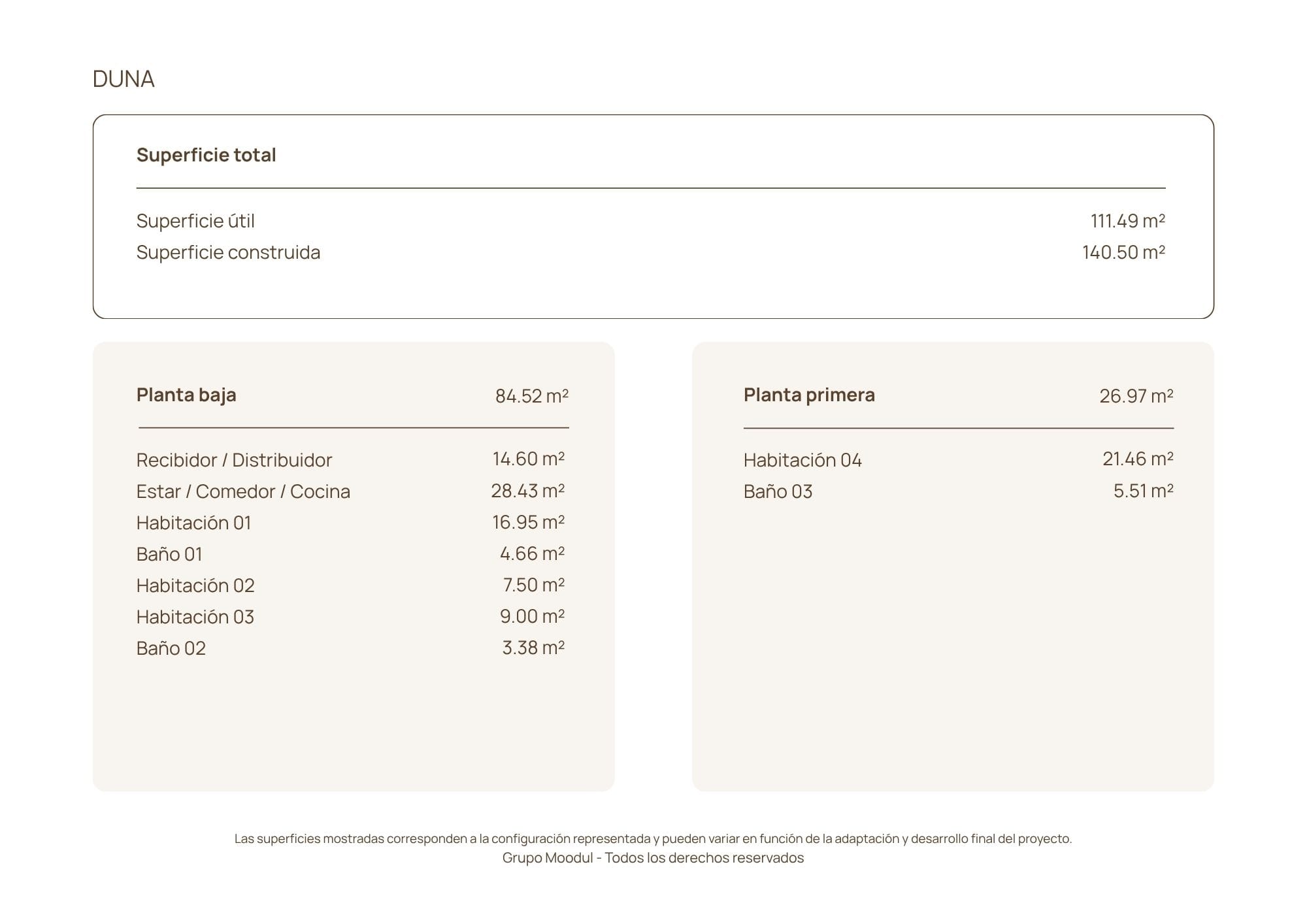Click the Habitación 02 label
Image resolution: width=1307 pixels, height=924 pixels.
(195, 586)
